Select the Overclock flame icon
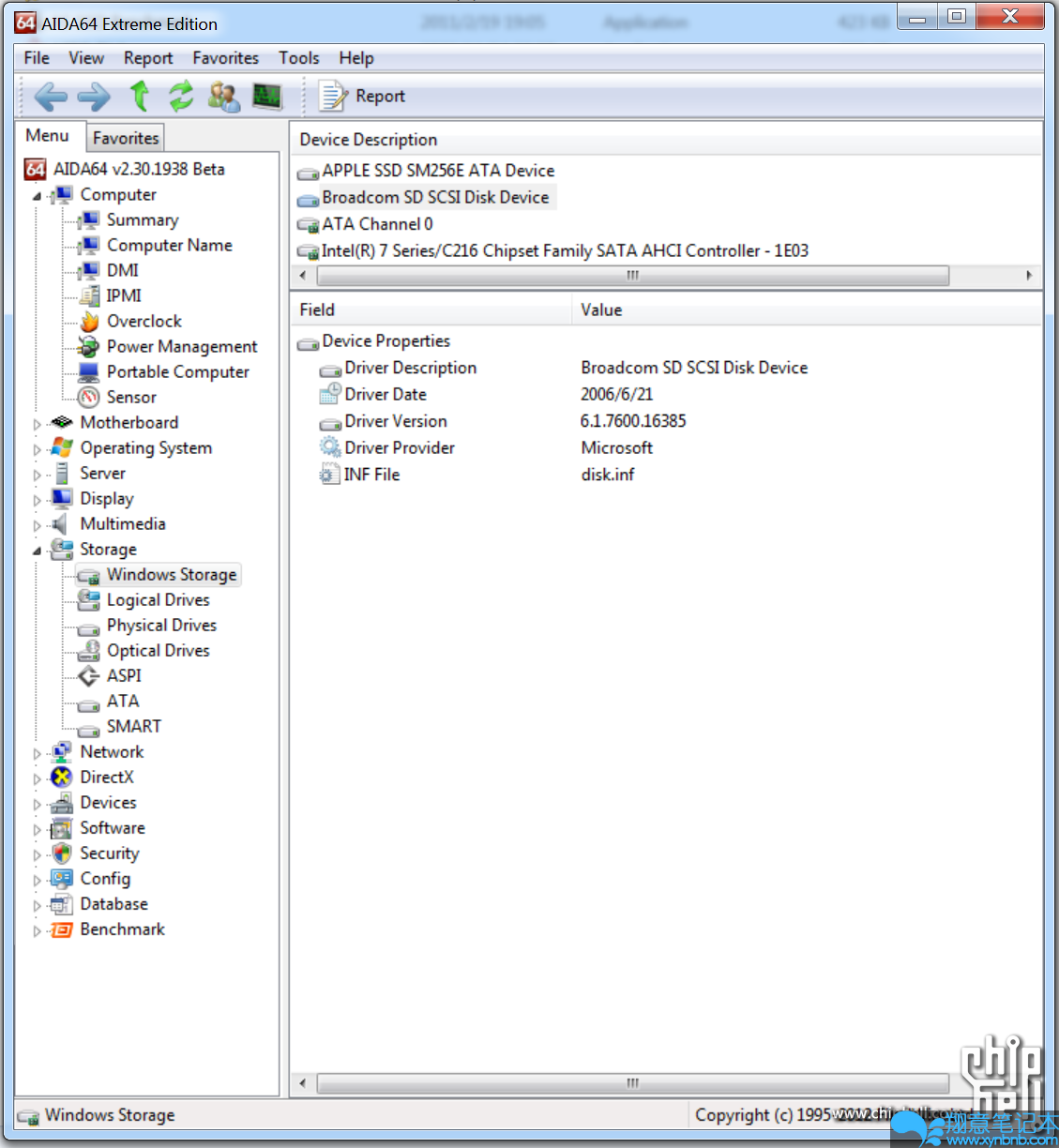 pyautogui.click(x=89, y=322)
